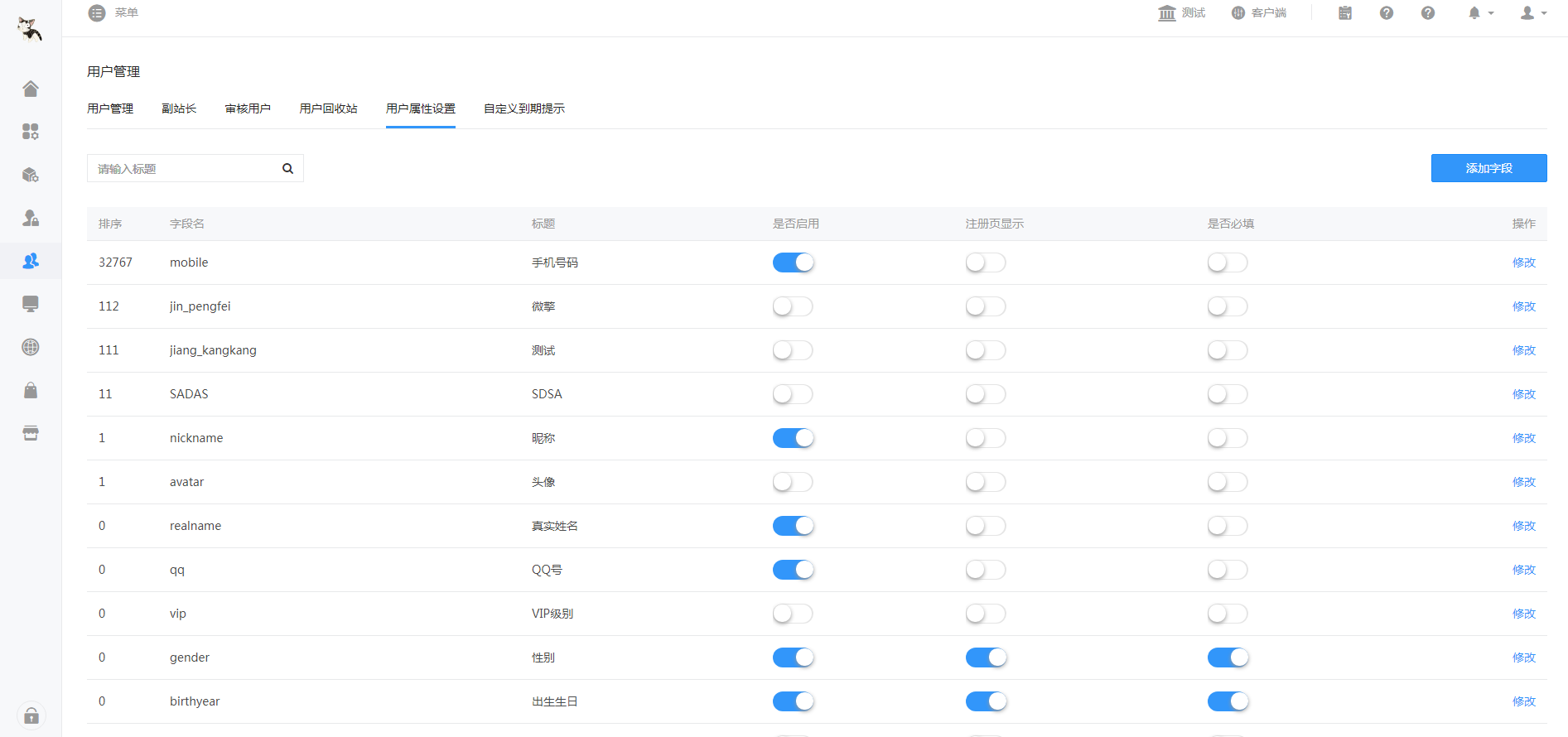Viewport: 1568px width, 737px height.
Task: Disable 是否启用 for mobile field
Action: point(794,263)
